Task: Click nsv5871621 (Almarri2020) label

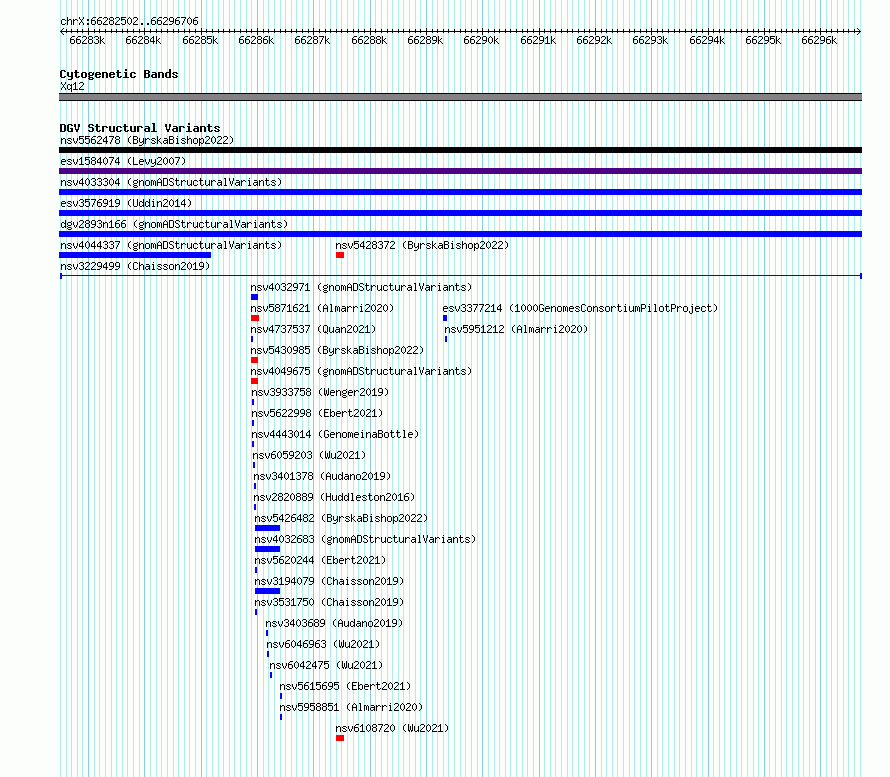Action: coord(322,308)
